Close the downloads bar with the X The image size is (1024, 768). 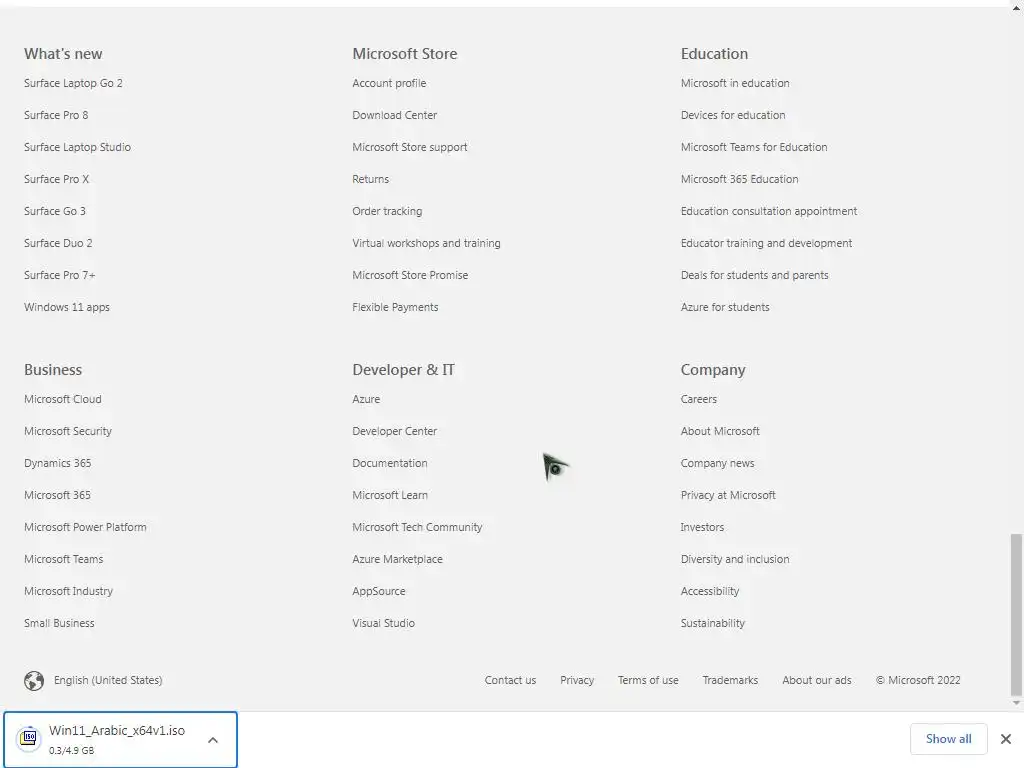(1006, 739)
